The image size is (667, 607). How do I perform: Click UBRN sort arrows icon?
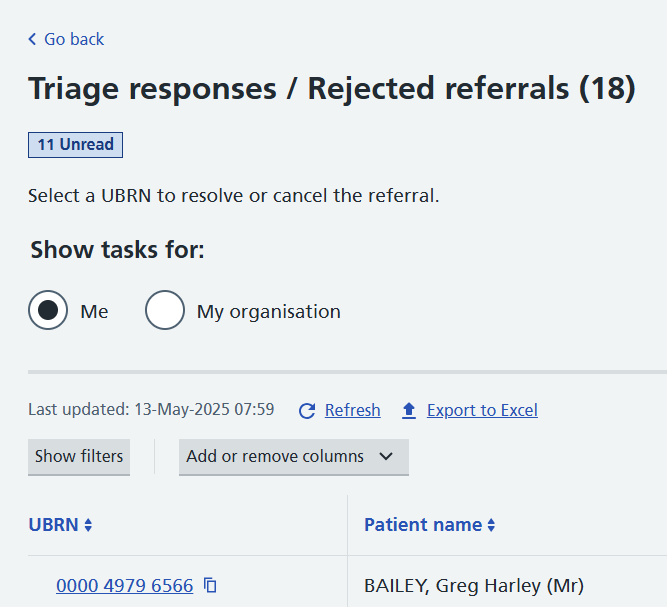coord(88,525)
